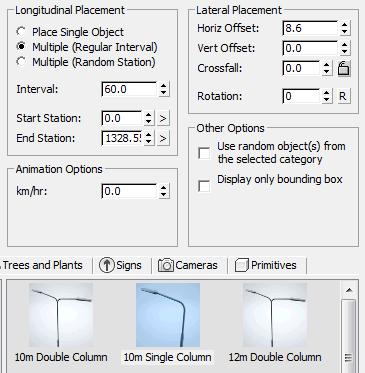Click the pick button beside End Station
Screen dimensions: 365x373
(x=163, y=138)
